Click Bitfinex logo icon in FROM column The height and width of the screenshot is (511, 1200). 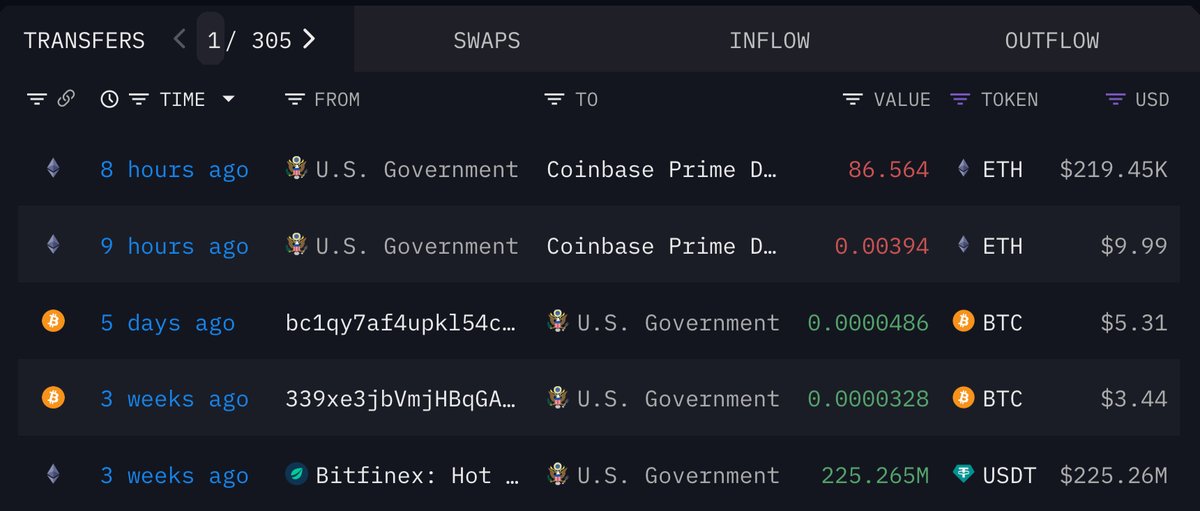[296, 475]
